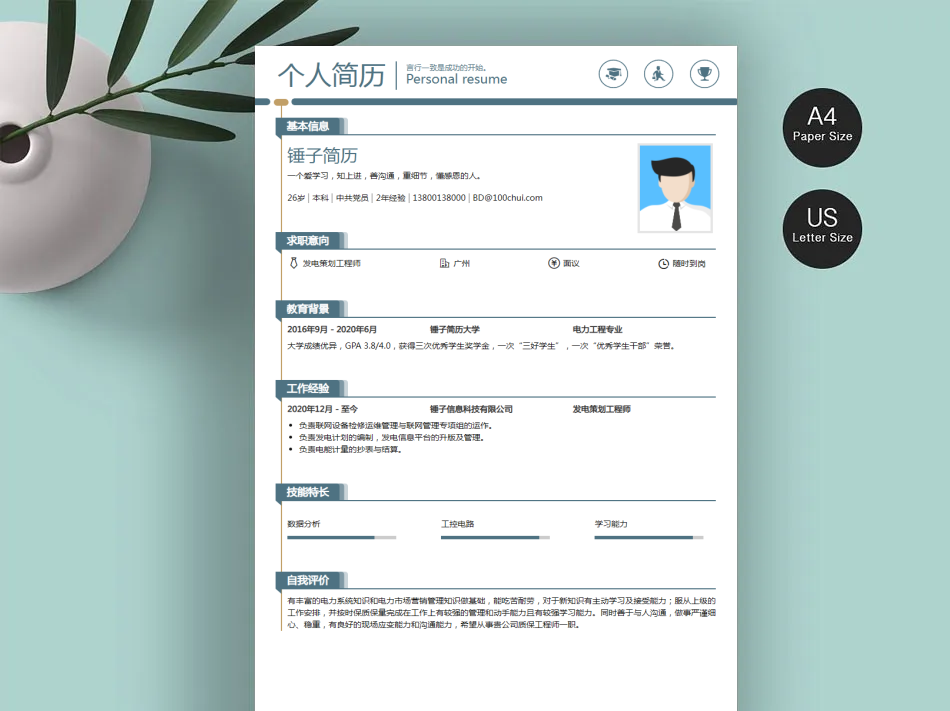Click the bullet starting 负责电能计量
The height and width of the screenshot is (711, 950).
click(350, 449)
